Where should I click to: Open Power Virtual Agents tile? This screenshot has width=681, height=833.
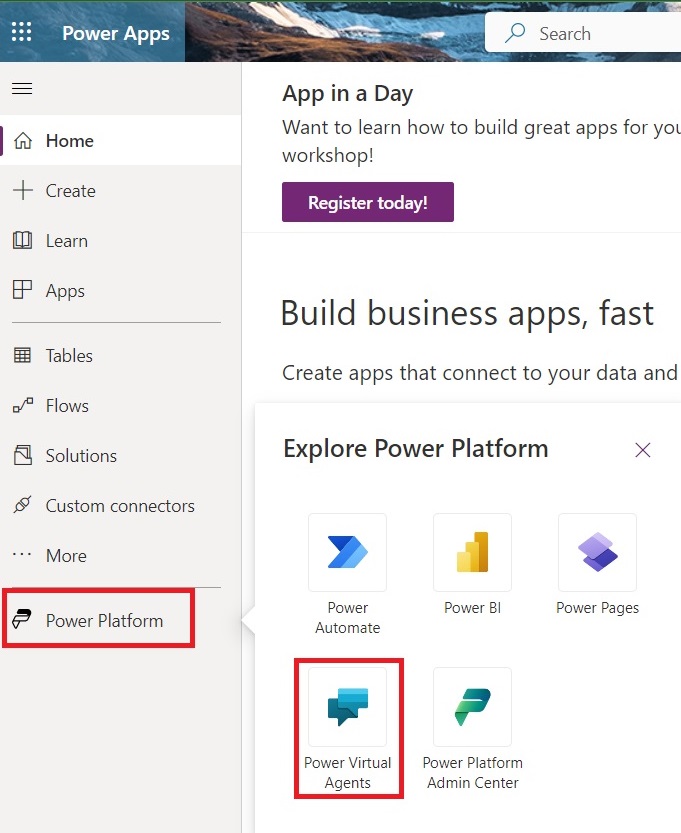click(347, 707)
